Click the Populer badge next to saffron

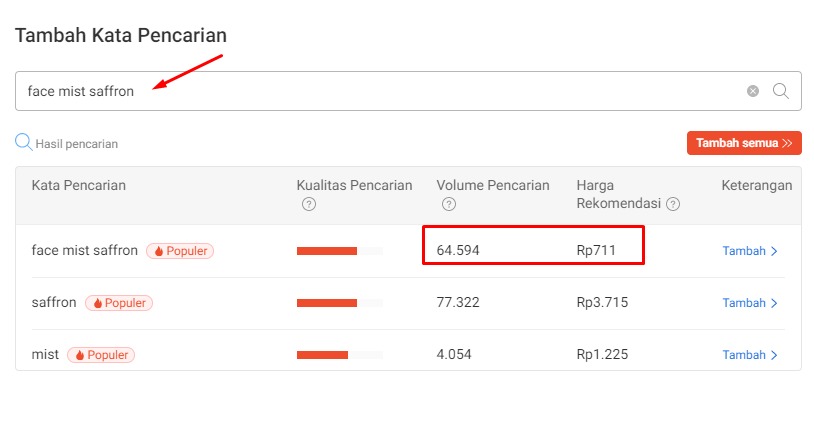[118, 303]
